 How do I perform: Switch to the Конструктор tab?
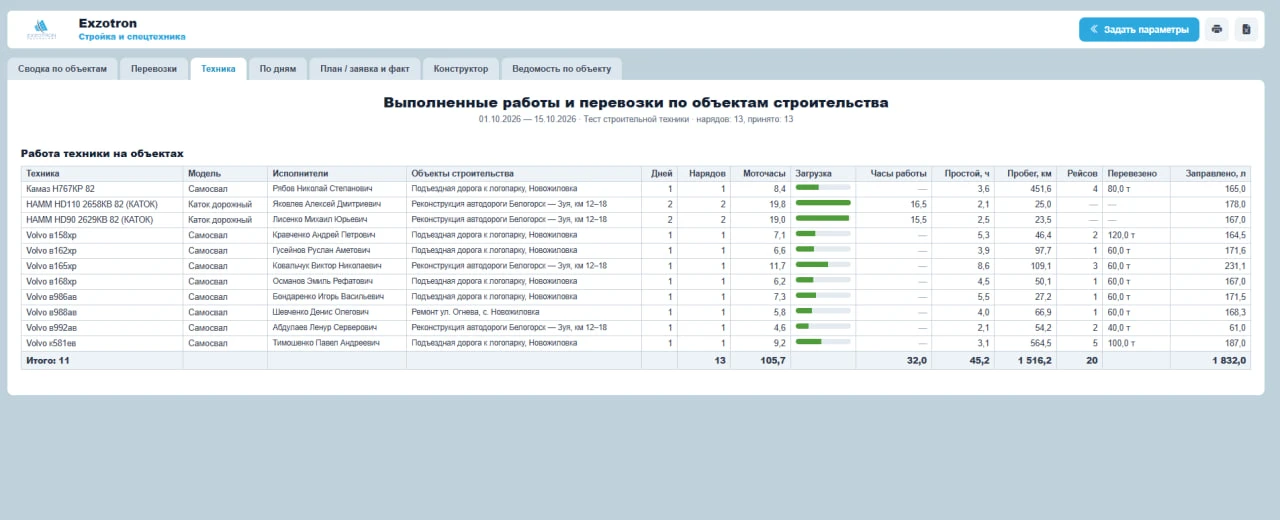click(461, 69)
